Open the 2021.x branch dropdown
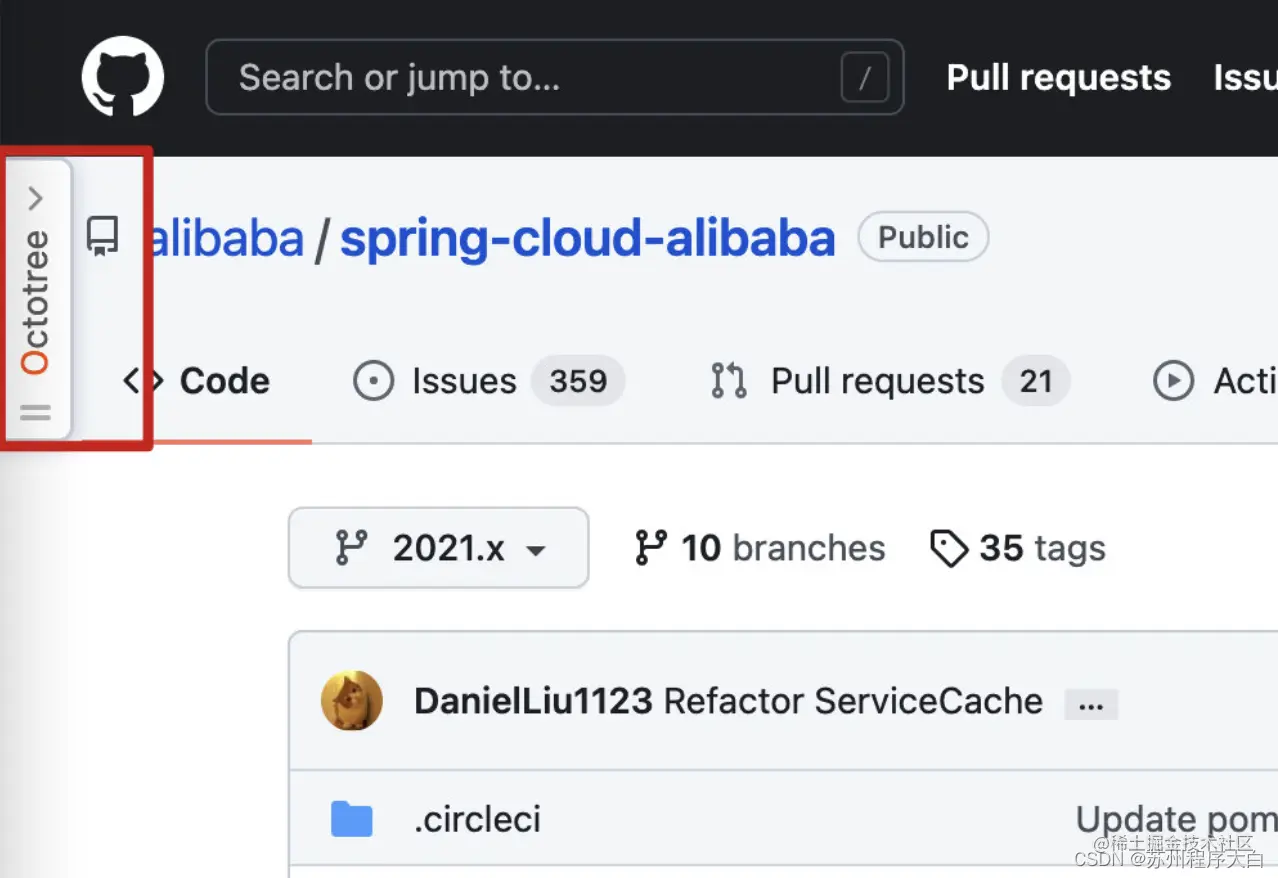The image size is (1278, 878). tap(438, 548)
